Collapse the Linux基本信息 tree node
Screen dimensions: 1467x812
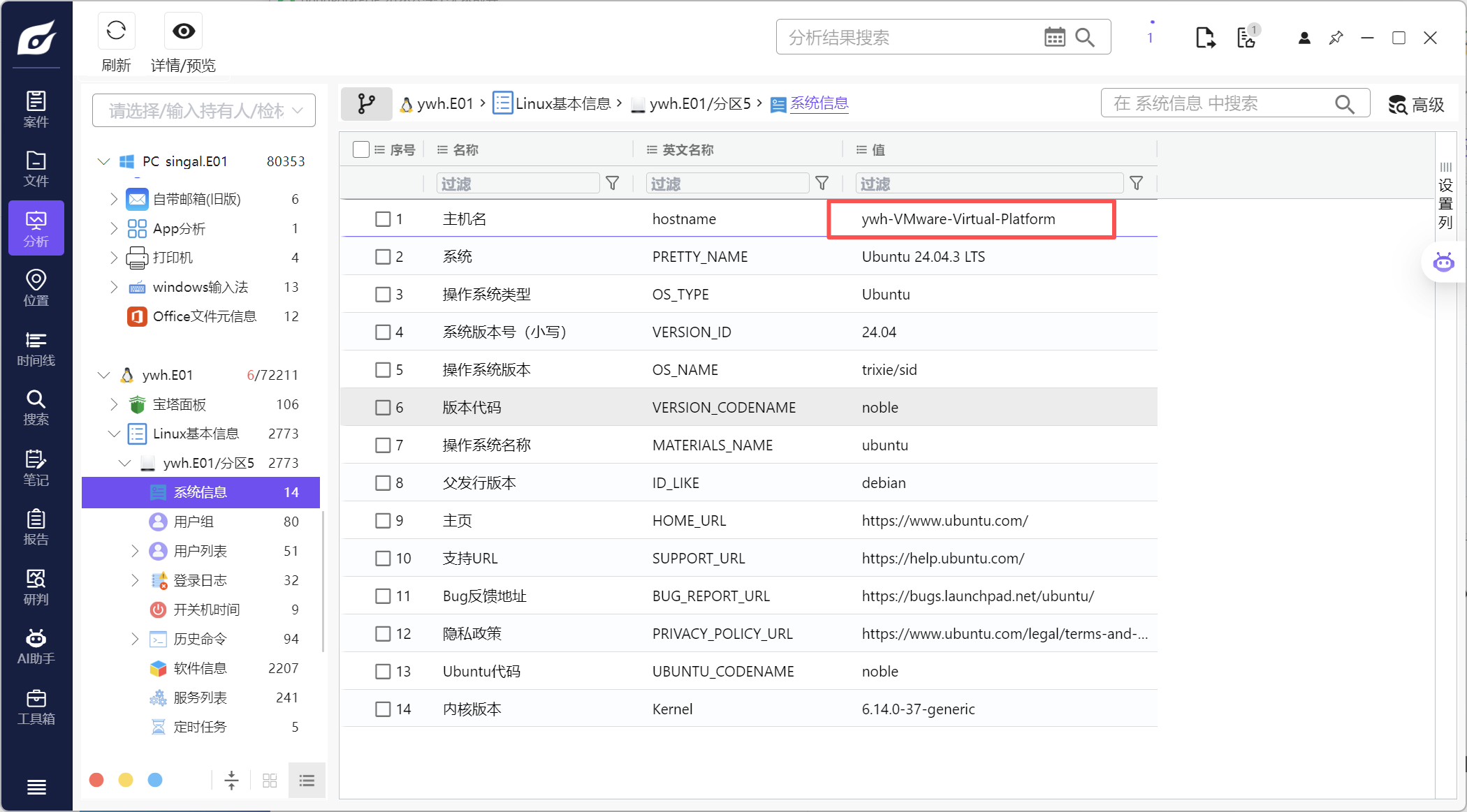[114, 434]
